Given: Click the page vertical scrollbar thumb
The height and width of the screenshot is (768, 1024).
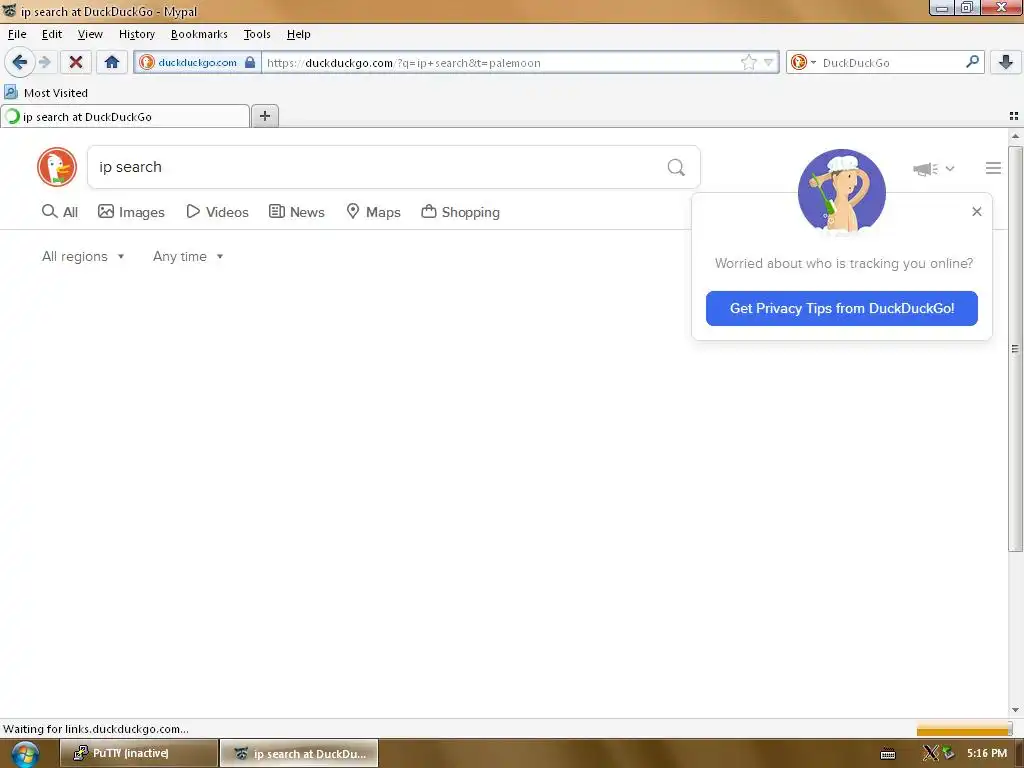Looking at the screenshot, I should click(1015, 348).
